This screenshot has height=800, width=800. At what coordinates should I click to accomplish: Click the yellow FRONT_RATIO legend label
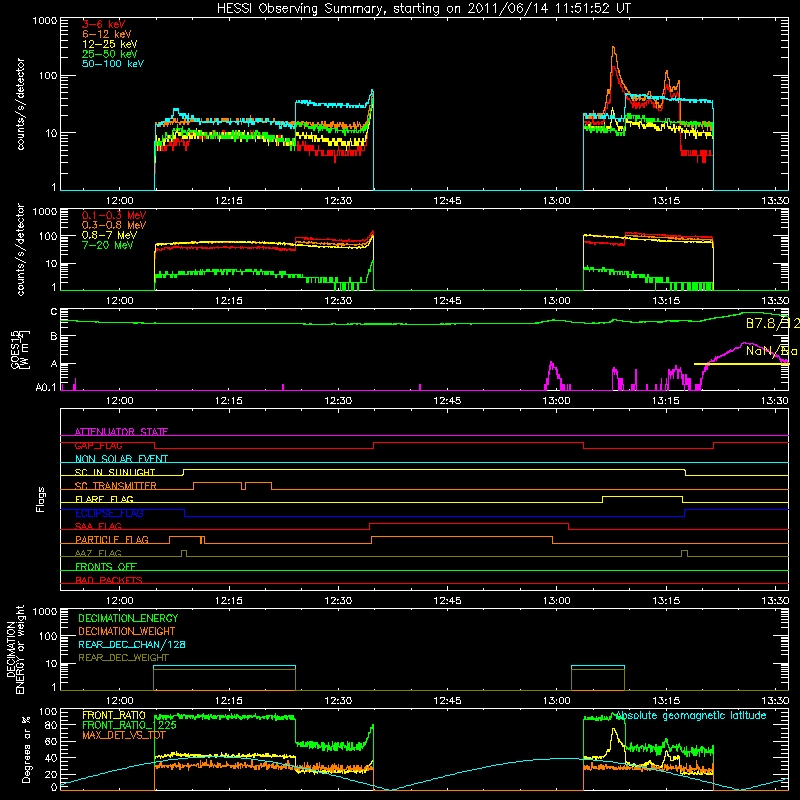click(114, 715)
